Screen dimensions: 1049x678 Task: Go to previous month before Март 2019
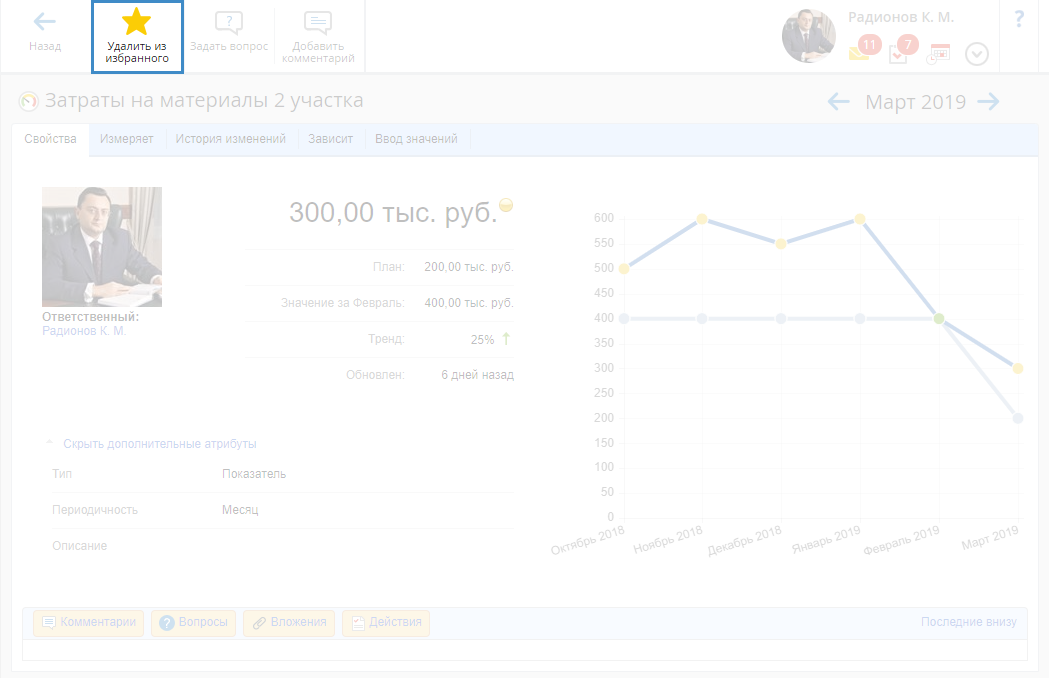[838, 101]
